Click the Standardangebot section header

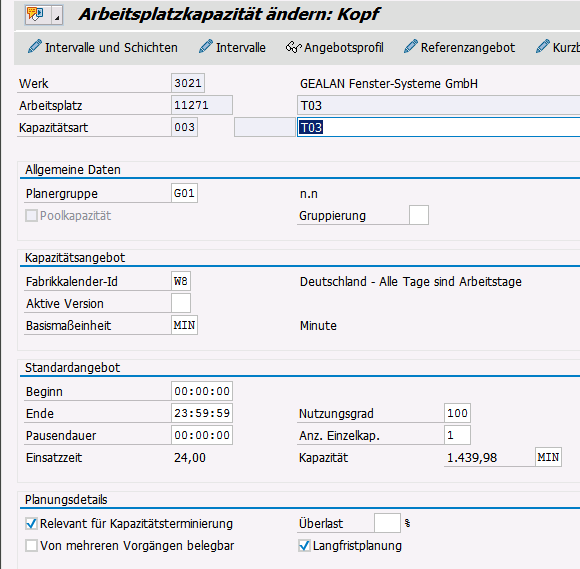[72, 368]
